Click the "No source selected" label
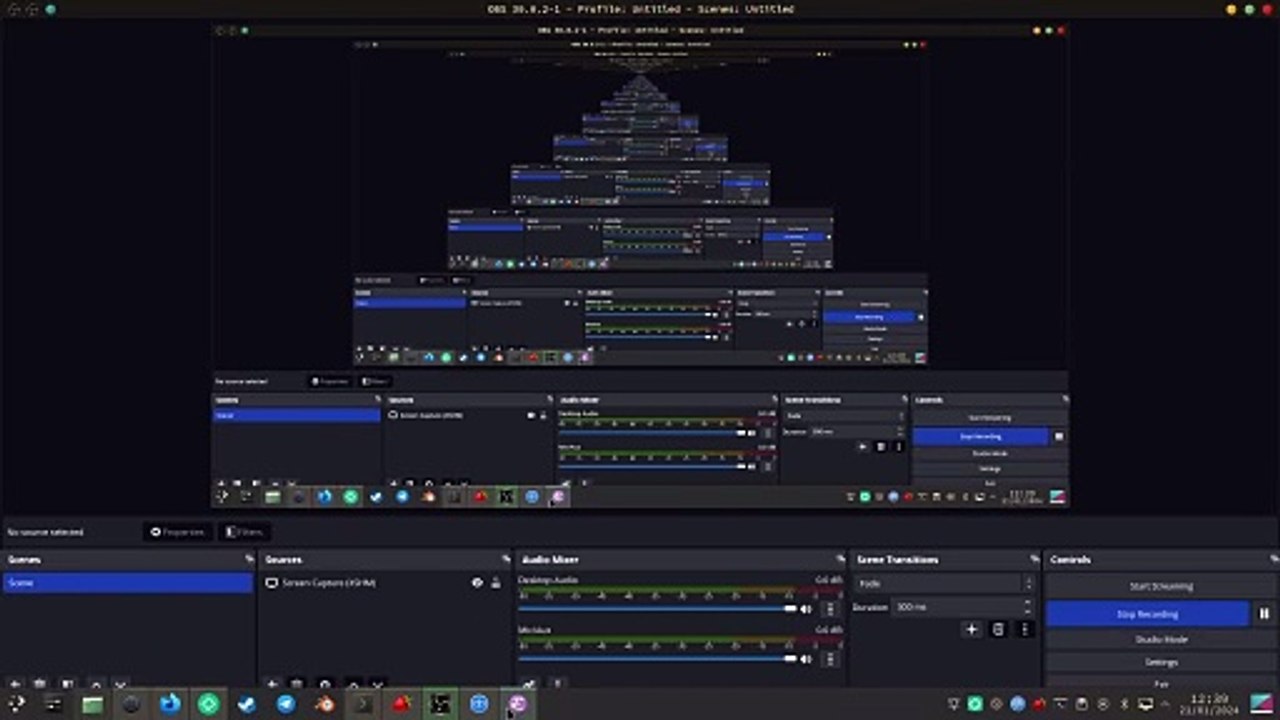The height and width of the screenshot is (720, 1280). coord(46,532)
